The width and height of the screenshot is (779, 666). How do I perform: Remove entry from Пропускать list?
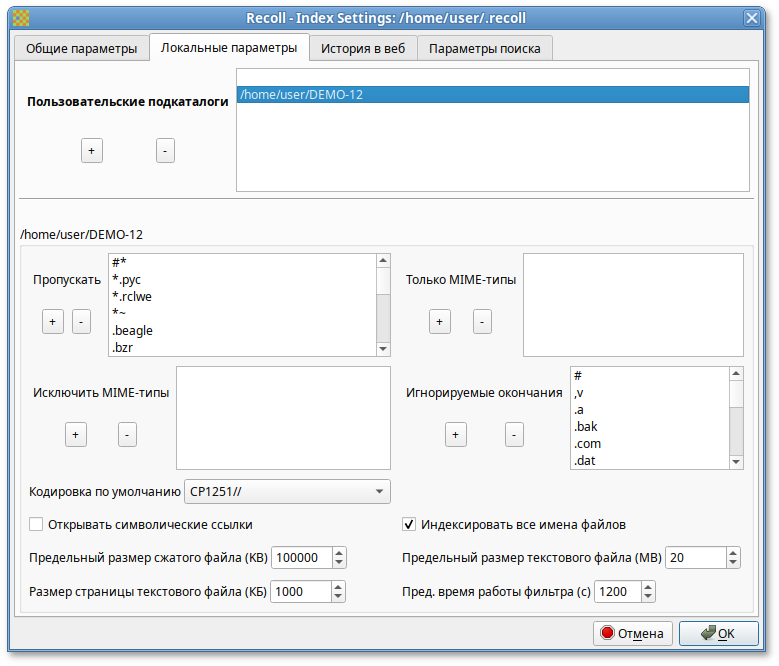[82, 321]
